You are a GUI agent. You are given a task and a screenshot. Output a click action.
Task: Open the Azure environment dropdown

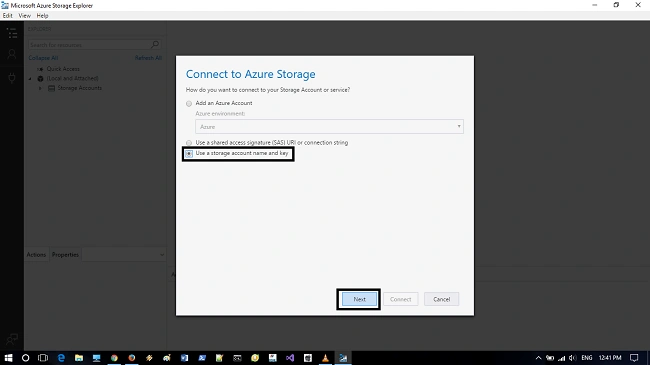[x=329, y=127]
